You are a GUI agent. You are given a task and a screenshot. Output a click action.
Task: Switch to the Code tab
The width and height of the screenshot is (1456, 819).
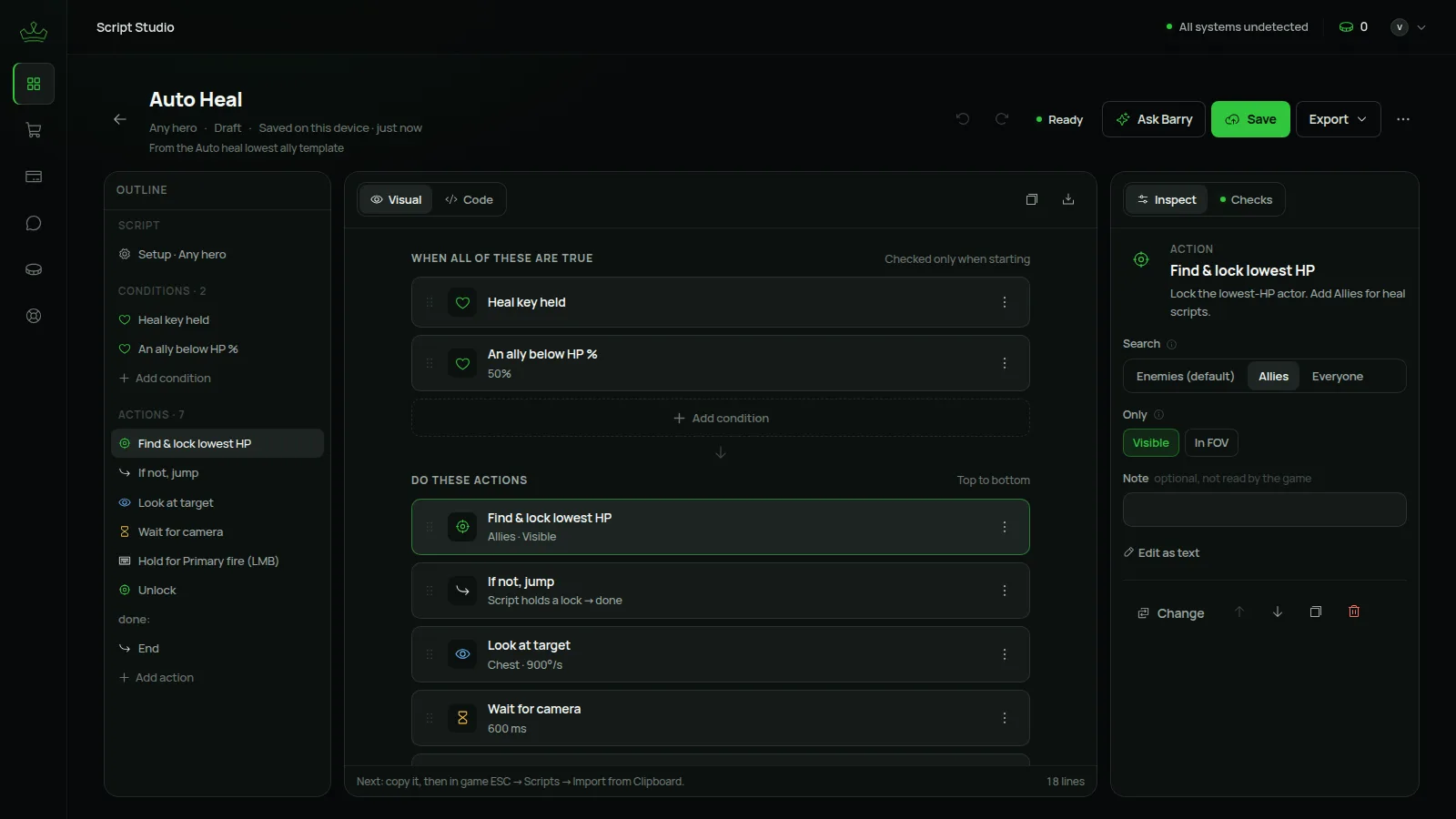click(x=469, y=199)
